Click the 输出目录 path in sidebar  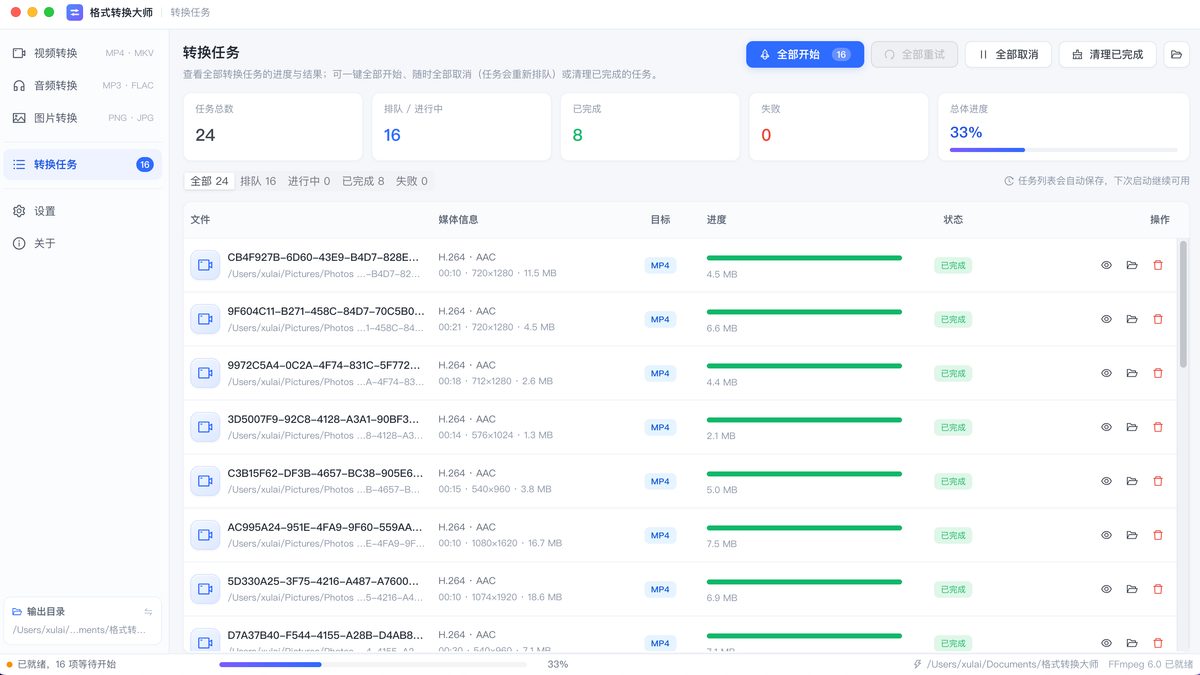click(x=79, y=630)
